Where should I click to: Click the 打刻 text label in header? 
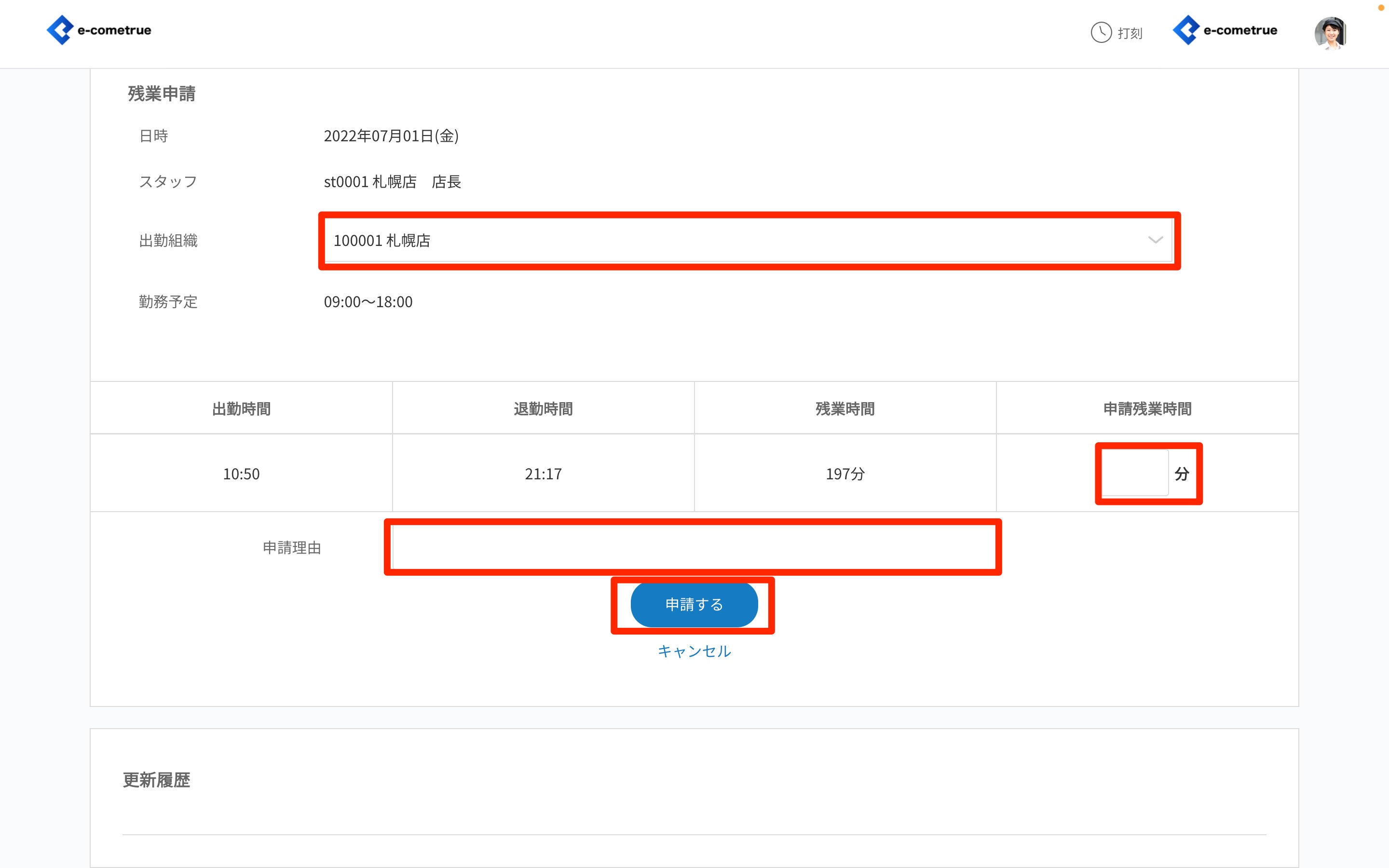click(1130, 33)
